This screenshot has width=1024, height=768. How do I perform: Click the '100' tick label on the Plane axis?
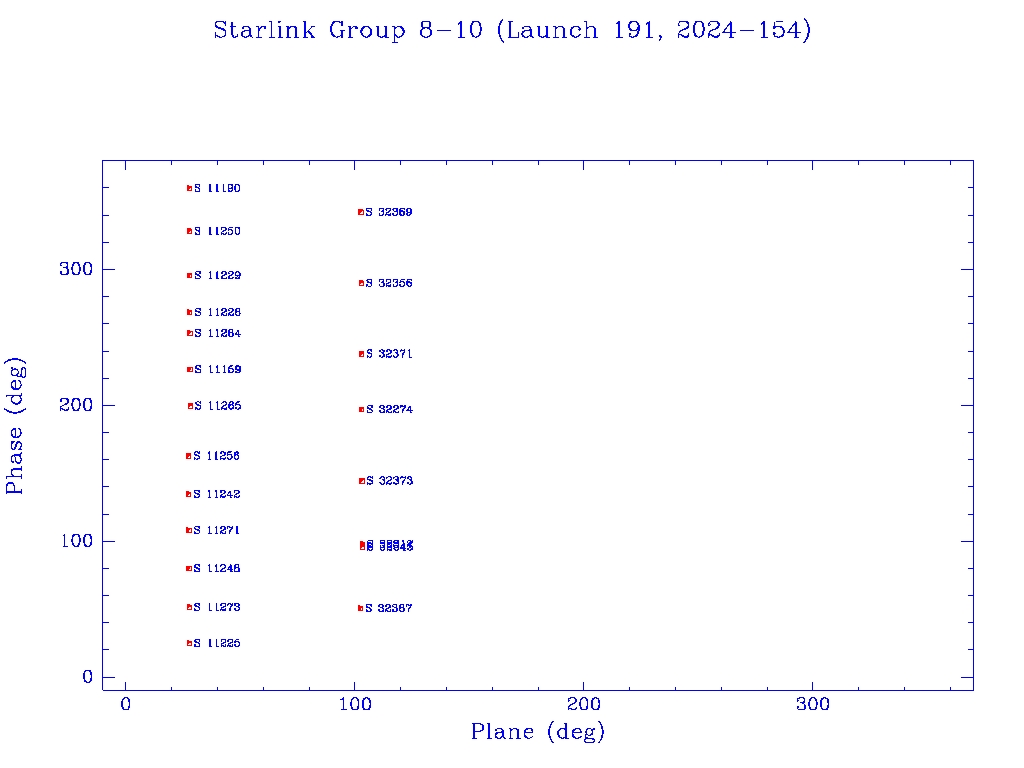[355, 704]
